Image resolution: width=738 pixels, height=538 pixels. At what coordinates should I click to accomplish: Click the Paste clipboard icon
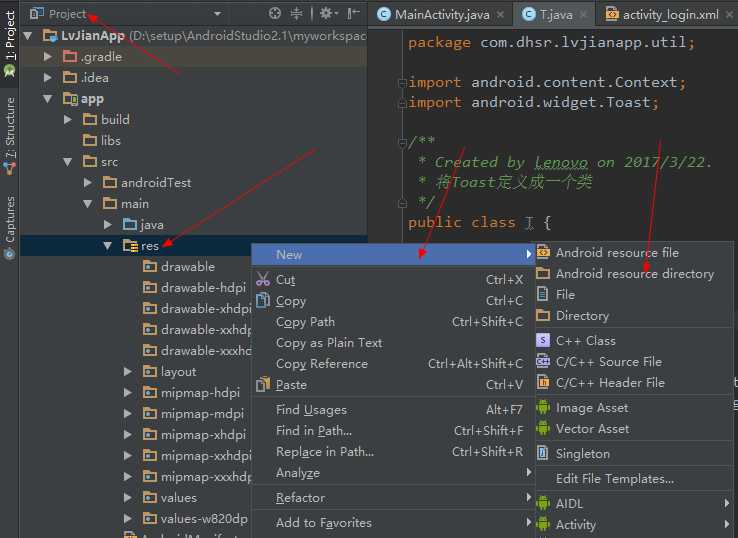coord(263,384)
